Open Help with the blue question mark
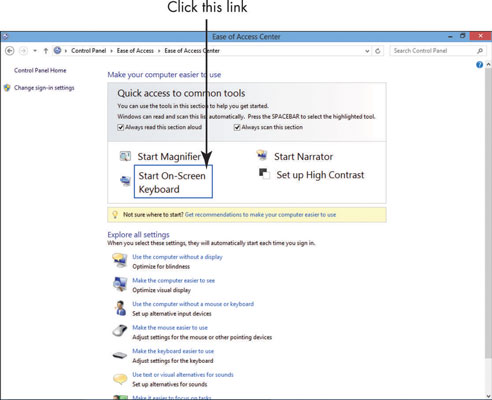Image resolution: width=492 pixels, height=400 pixels. pyautogui.click(x=479, y=65)
